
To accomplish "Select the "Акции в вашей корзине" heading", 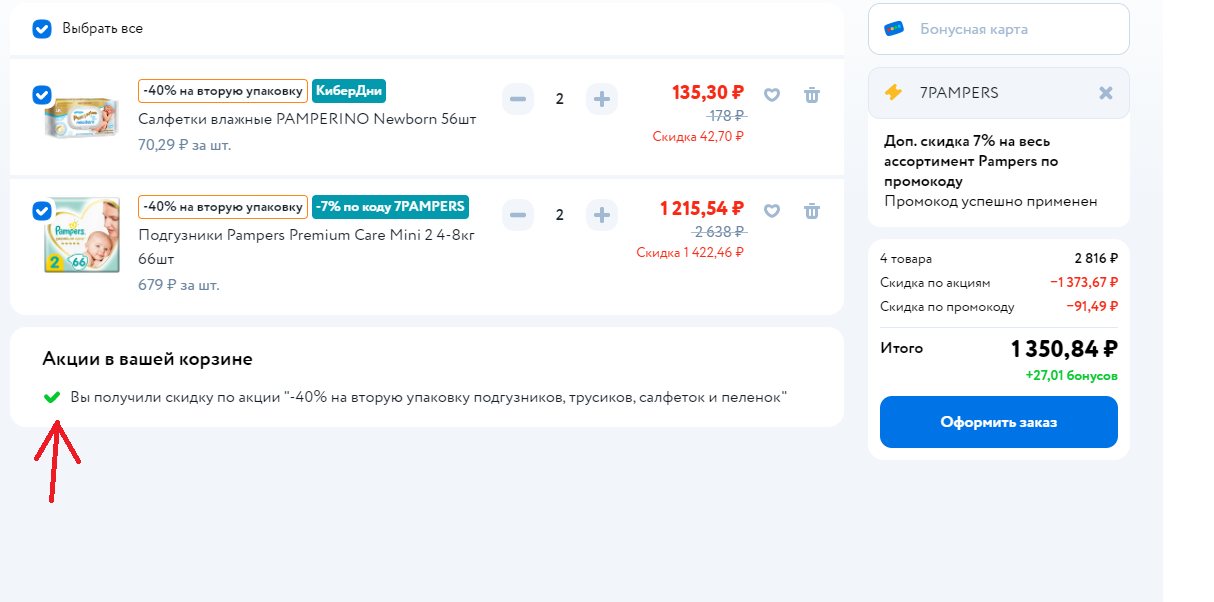I will pos(148,359).
